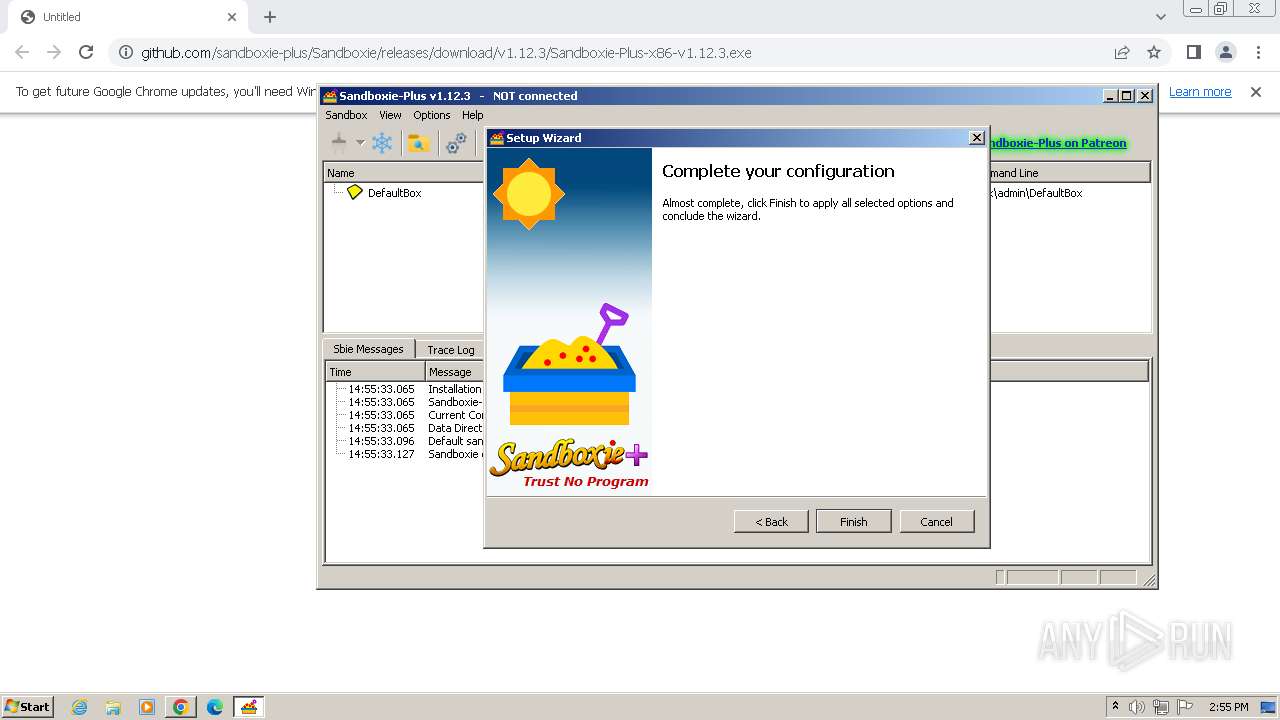Launch Internet Explorer from taskbar

coord(80,706)
